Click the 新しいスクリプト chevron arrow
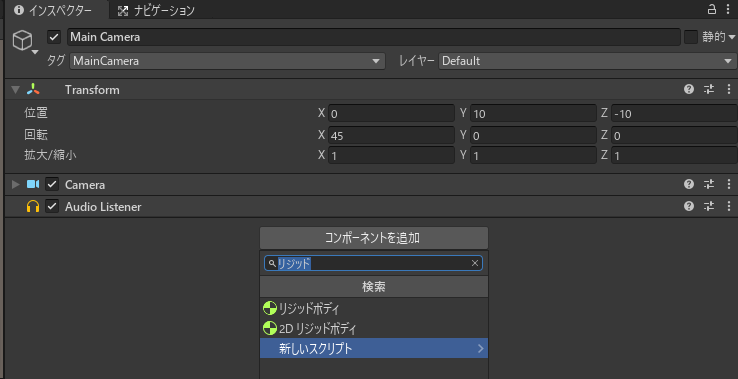 [481, 348]
